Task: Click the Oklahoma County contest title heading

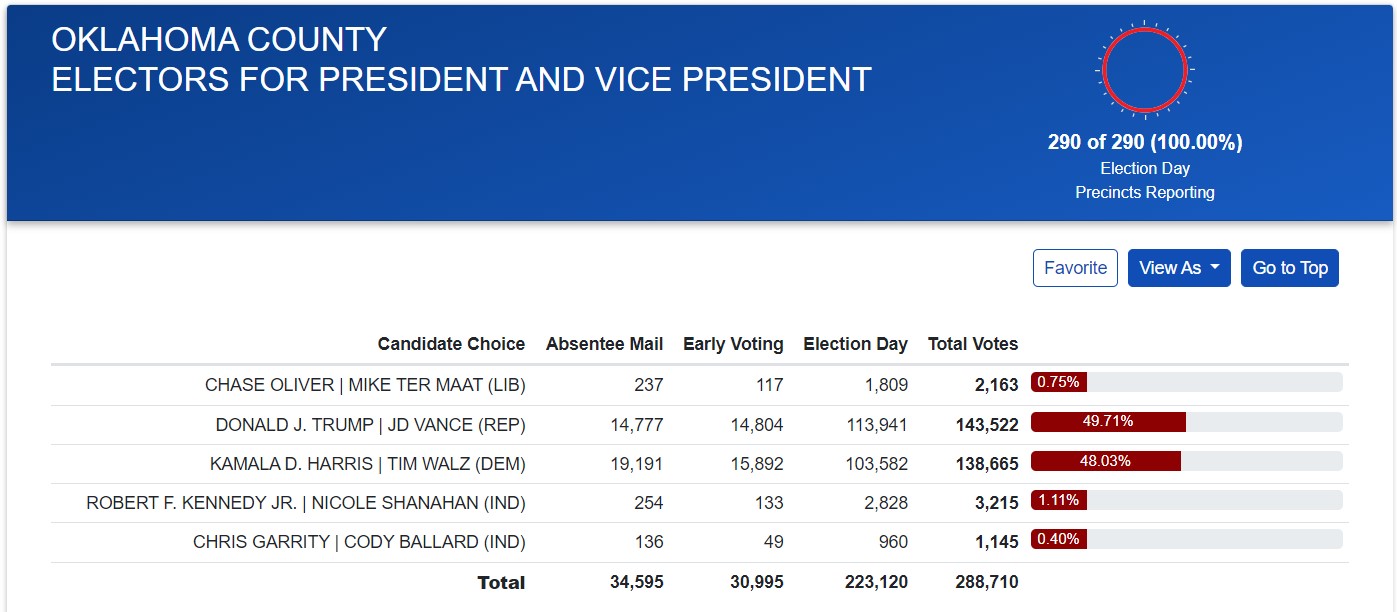Action: [x=461, y=59]
